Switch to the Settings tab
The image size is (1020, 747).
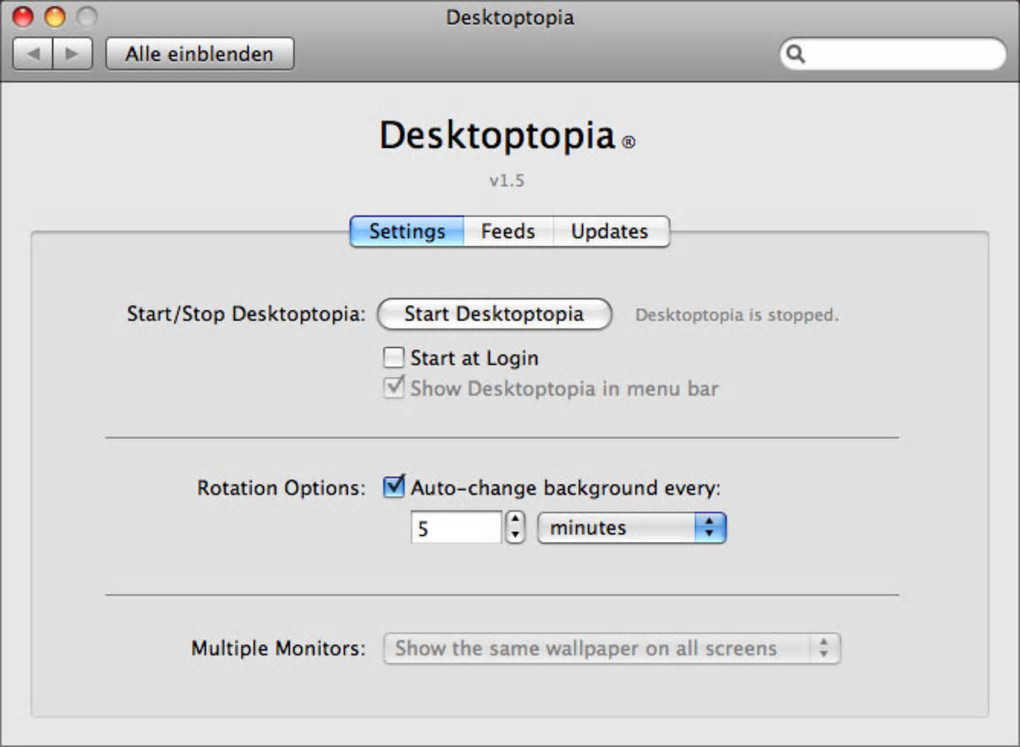point(407,231)
